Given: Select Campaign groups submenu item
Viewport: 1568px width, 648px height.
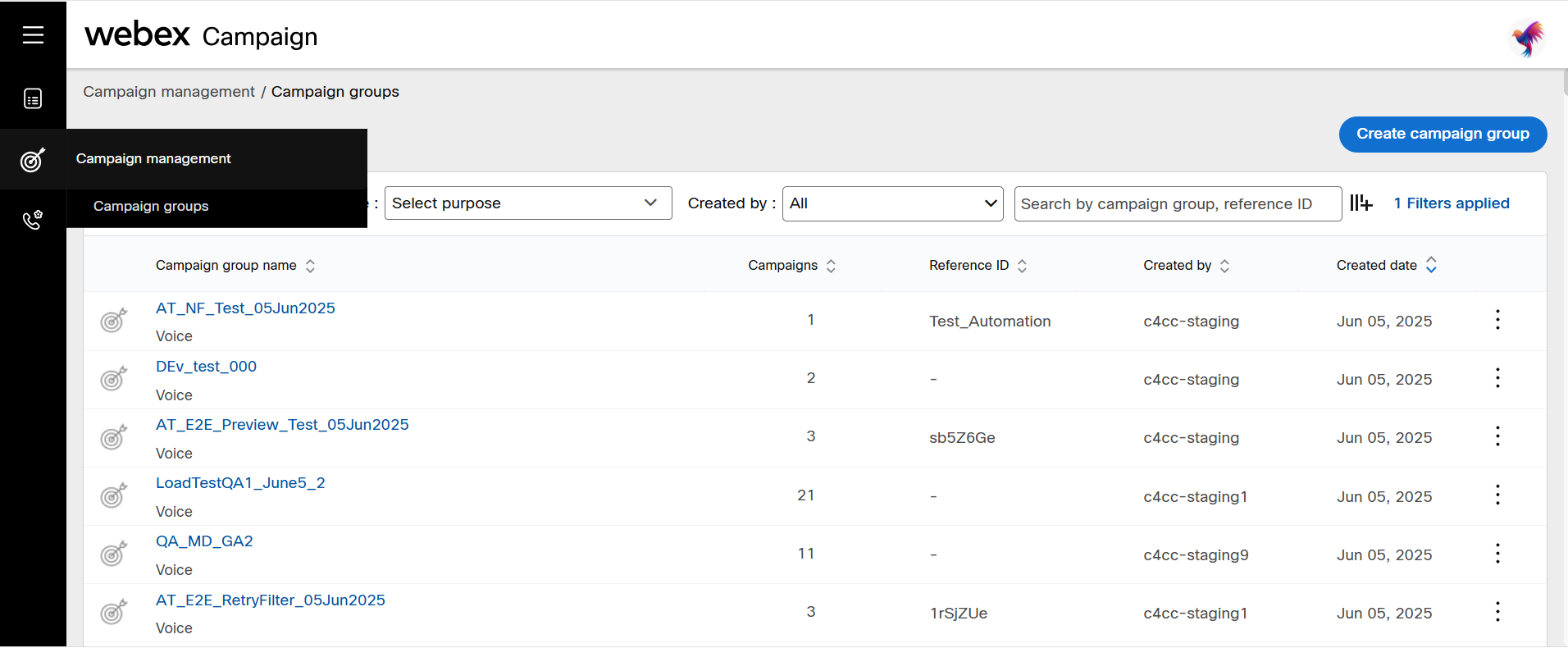Looking at the screenshot, I should (217, 207).
